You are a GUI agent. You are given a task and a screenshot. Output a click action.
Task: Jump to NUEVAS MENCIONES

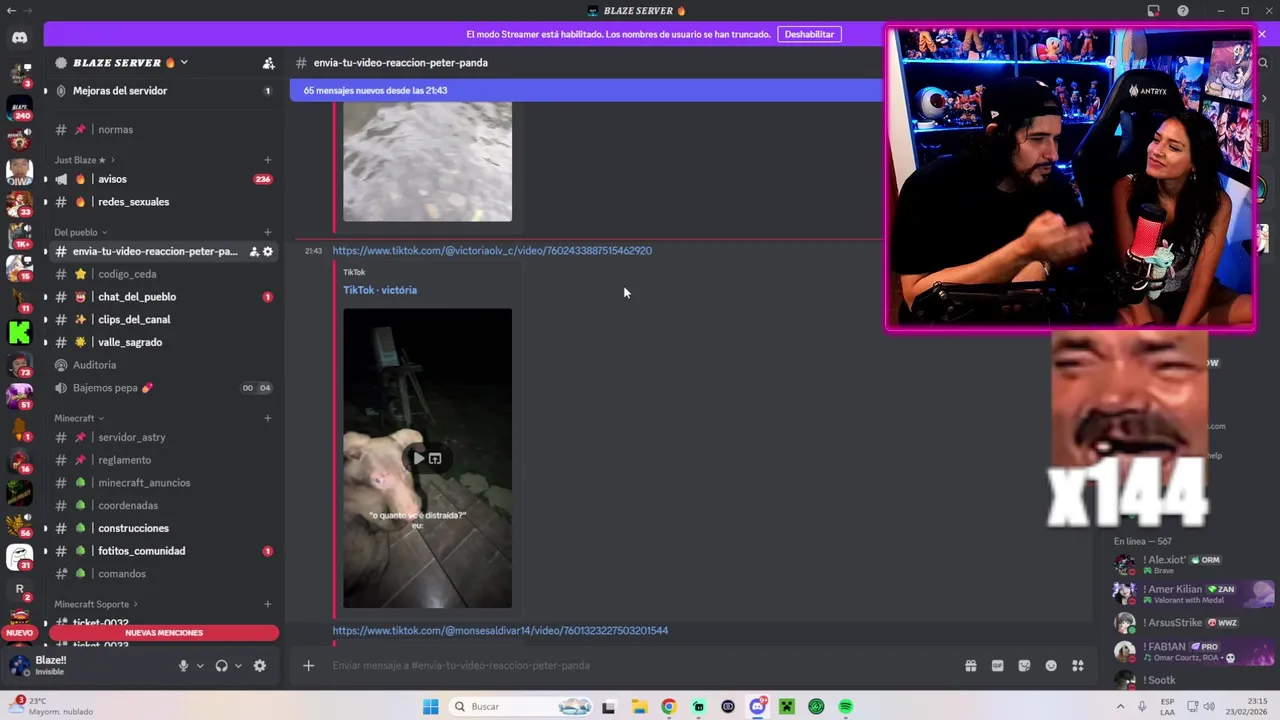(x=164, y=633)
